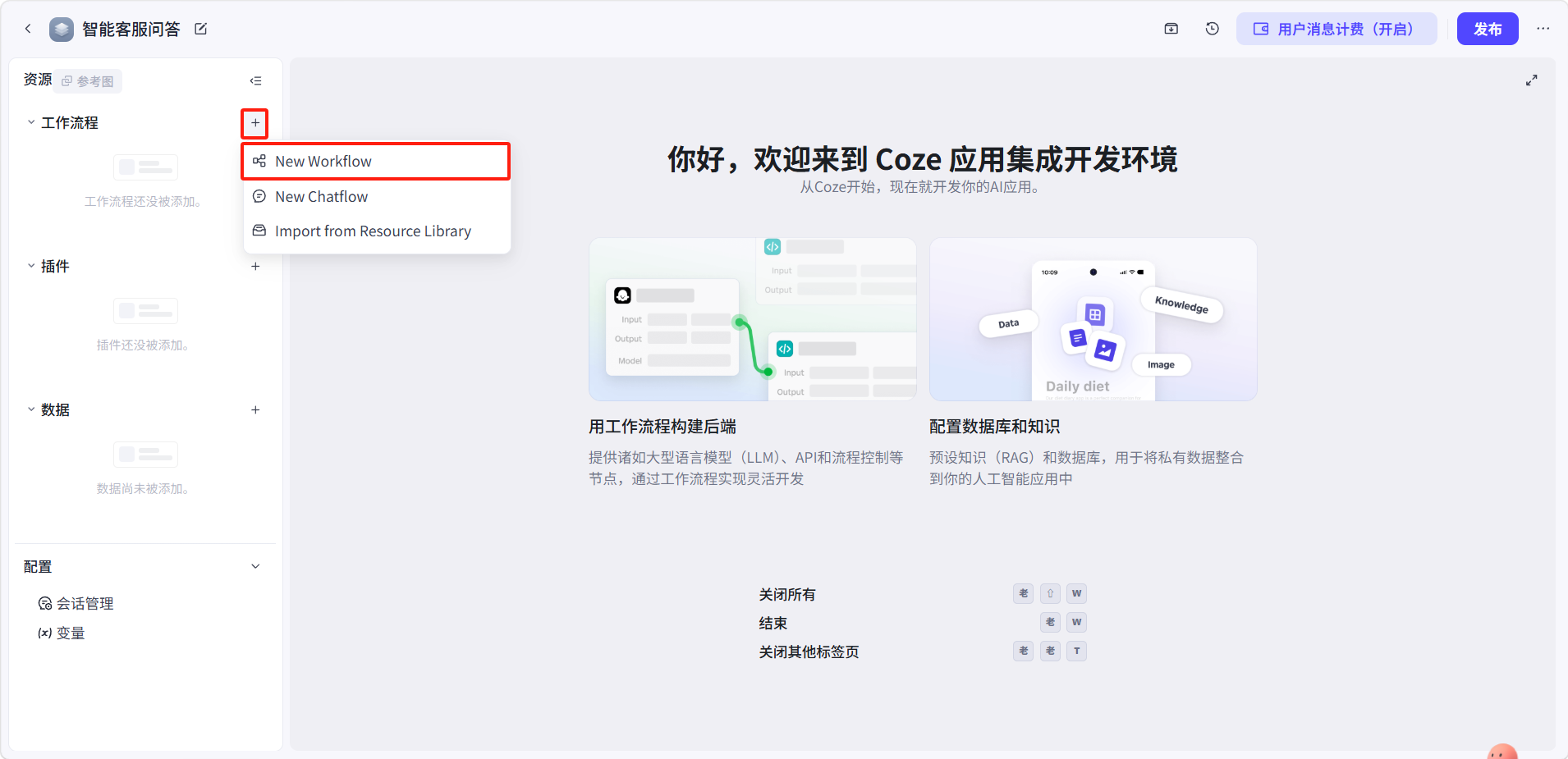Open 变量 in configuration
The height and width of the screenshot is (759, 1568).
point(62,633)
